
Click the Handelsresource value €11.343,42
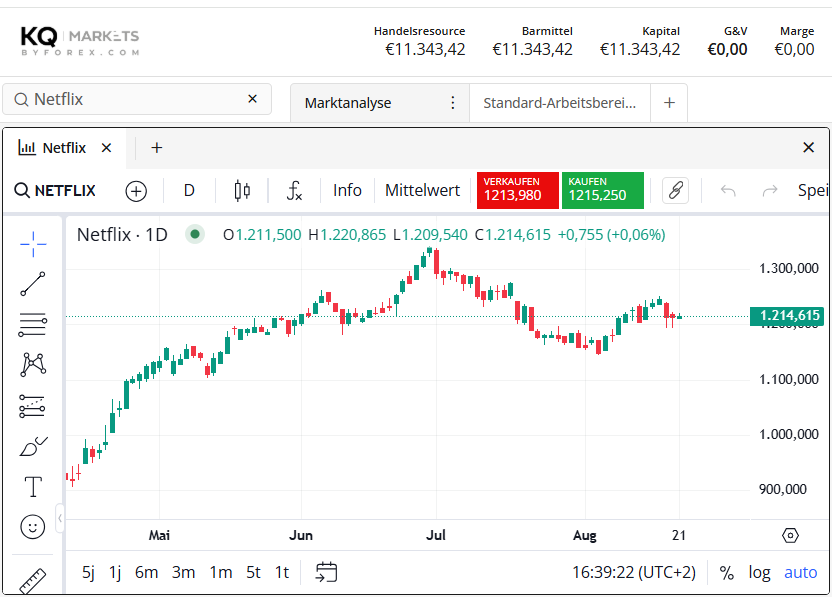[425, 49]
